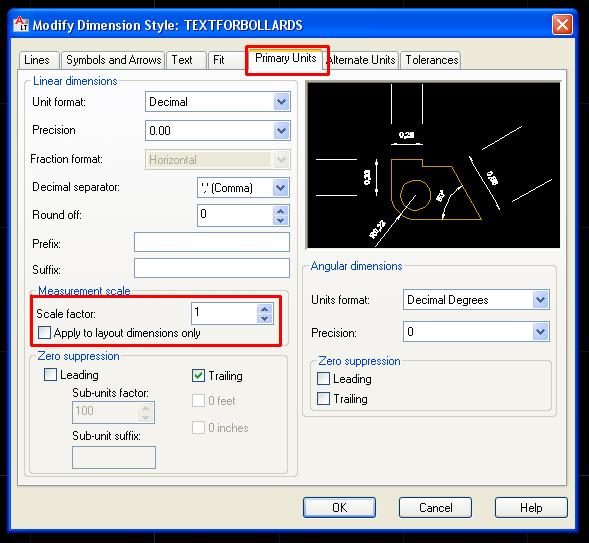Viewport: 589px width, 543px height.
Task: Uncheck Trailing zero suppression for linear dimensions
Action: click(x=198, y=376)
